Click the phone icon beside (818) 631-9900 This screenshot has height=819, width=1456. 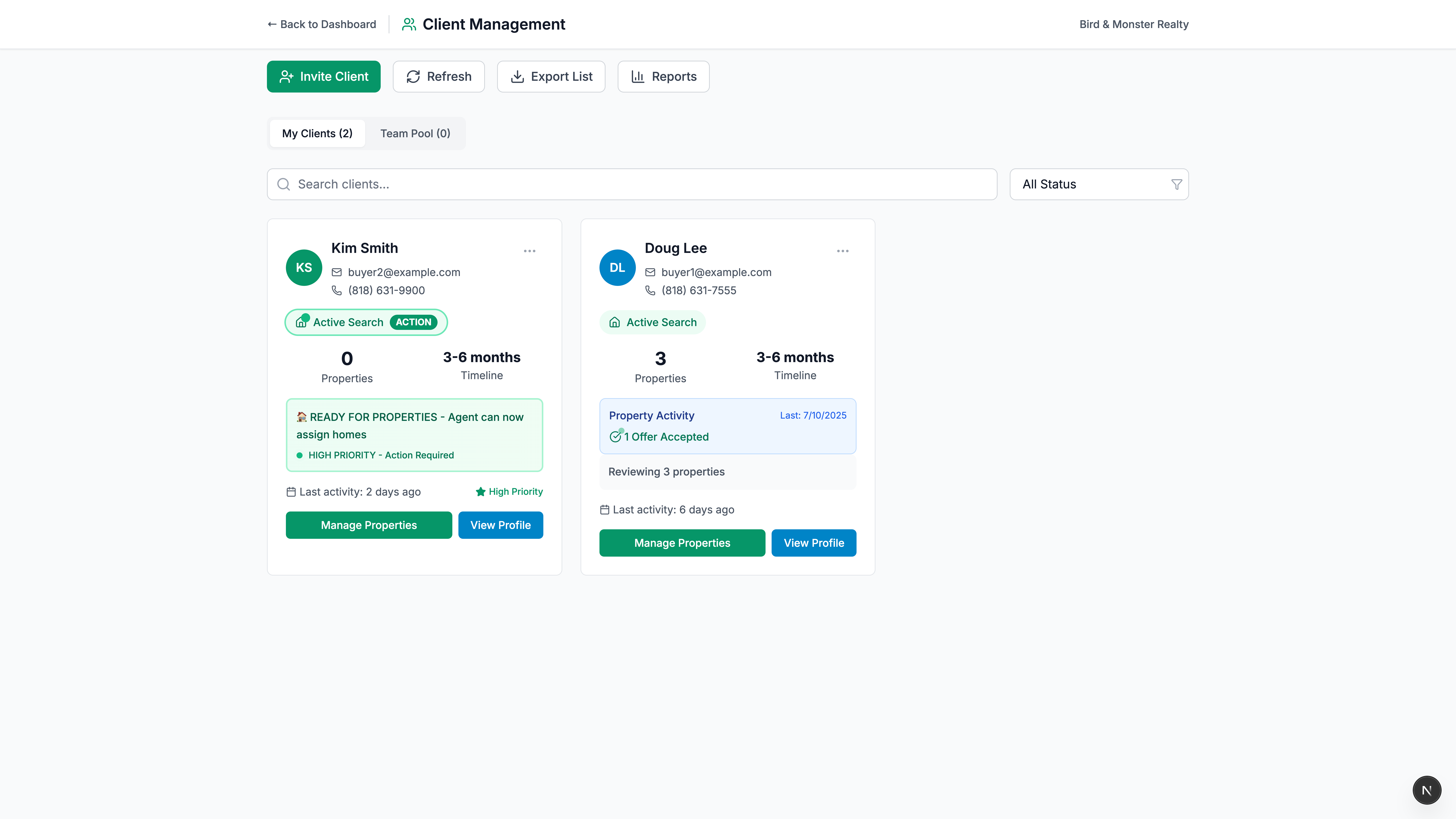point(337,290)
